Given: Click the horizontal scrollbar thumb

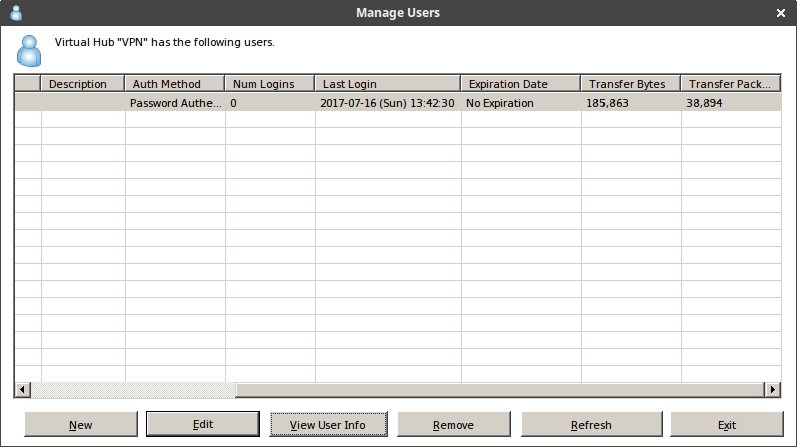Looking at the screenshot, I should pyautogui.click(x=500, y=390).
